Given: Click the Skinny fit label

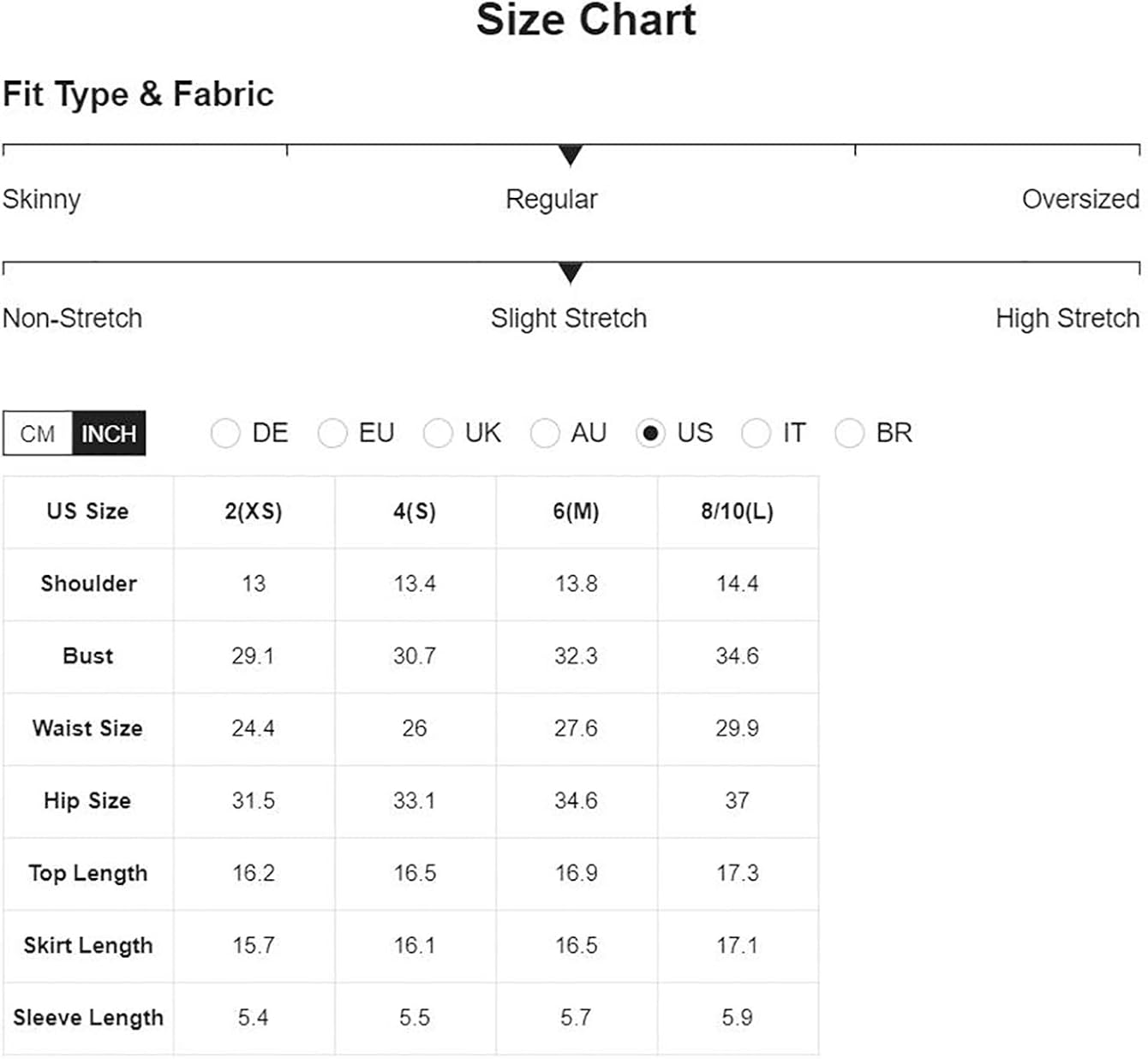Looking at the screenshot, I should coord(41,200).
